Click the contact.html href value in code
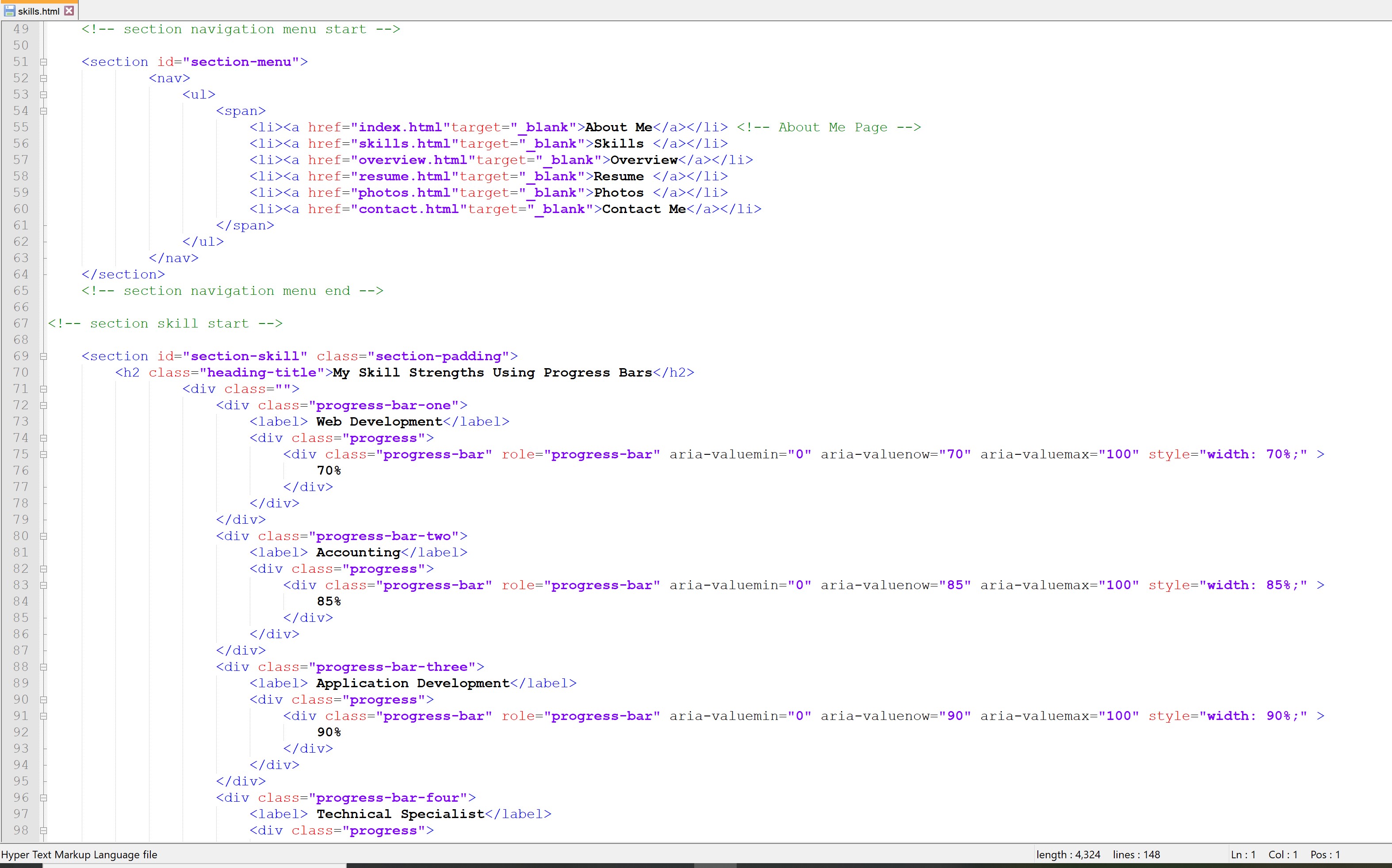Viewport: 1392px width, 868px height. coord(408,209)
